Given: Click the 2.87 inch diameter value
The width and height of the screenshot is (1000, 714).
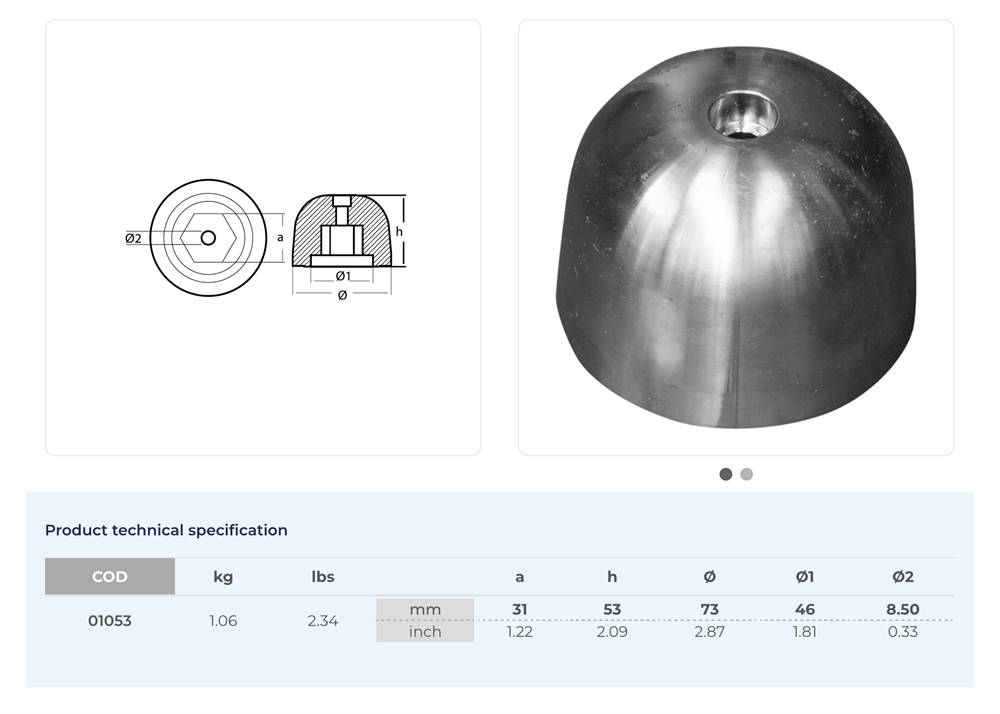Looking at the screenshot, I should 709,632.
